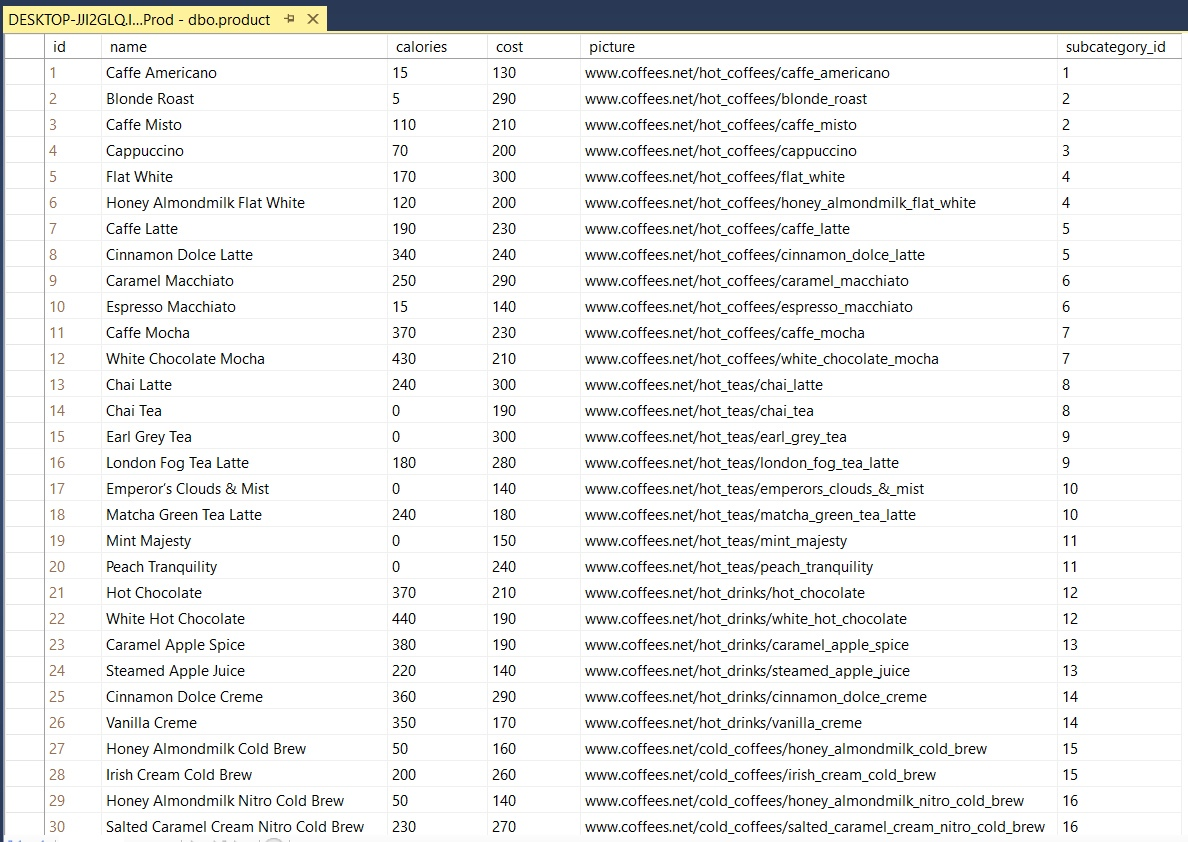This screenshot has width=1188, height=842.
Task: Click the subcategory_id column header
Action: point(1119,47)
